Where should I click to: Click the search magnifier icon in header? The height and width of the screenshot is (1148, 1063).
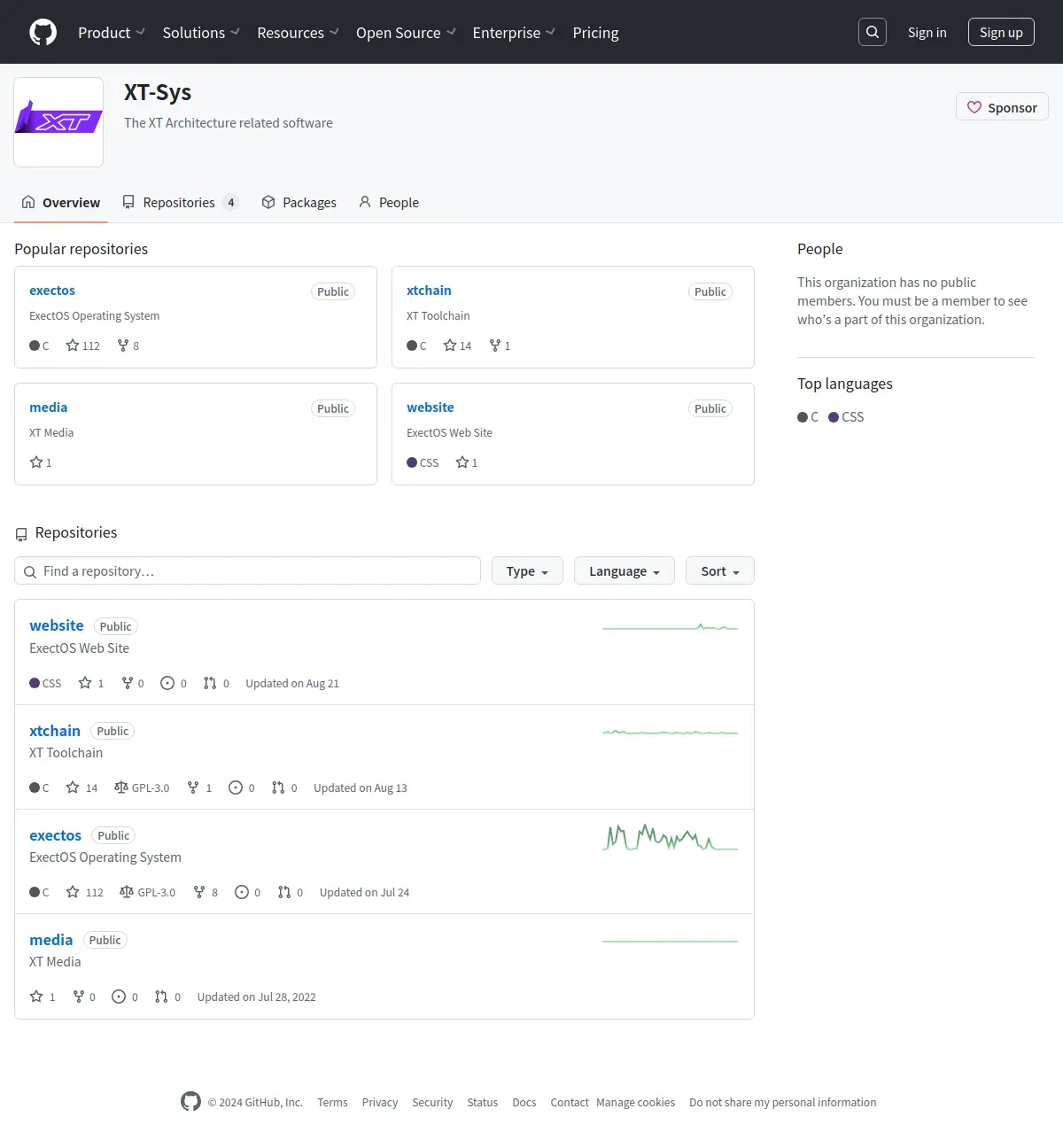pos(873,32)
